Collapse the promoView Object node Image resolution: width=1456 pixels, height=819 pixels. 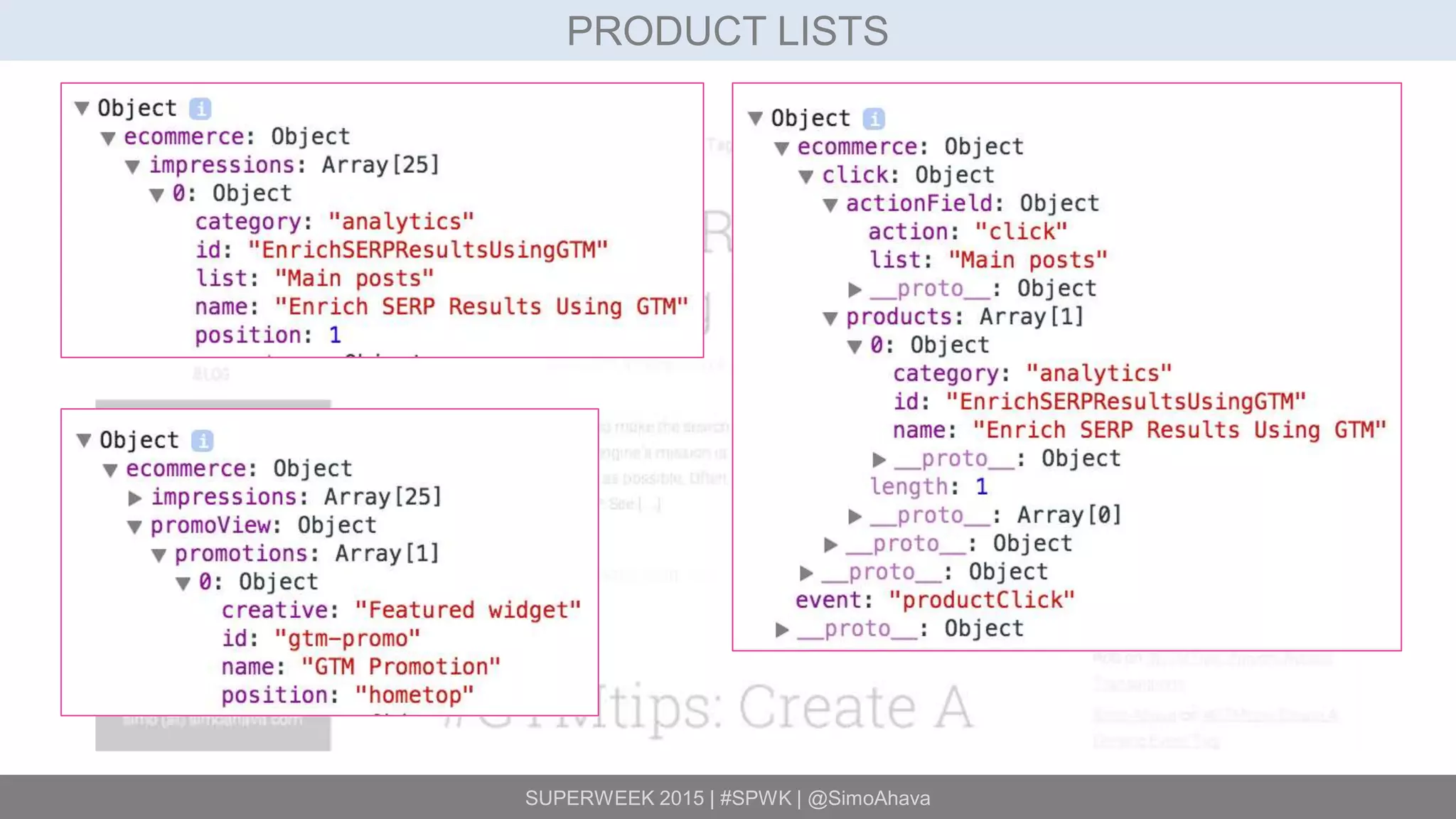pyautogui.click(x=134, y=527)
